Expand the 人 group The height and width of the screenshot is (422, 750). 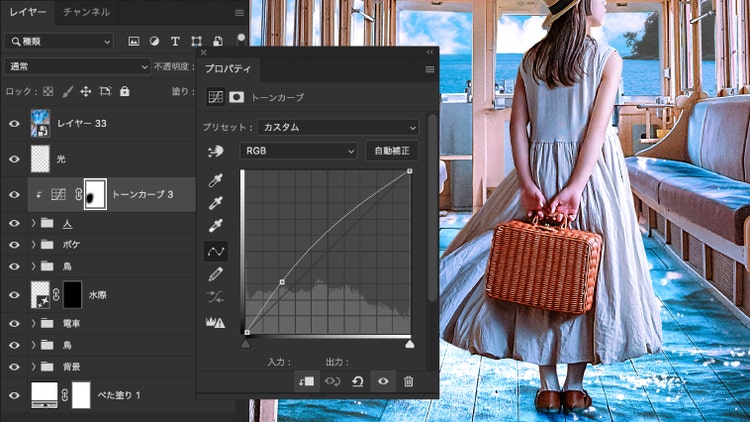click(33, 223)
